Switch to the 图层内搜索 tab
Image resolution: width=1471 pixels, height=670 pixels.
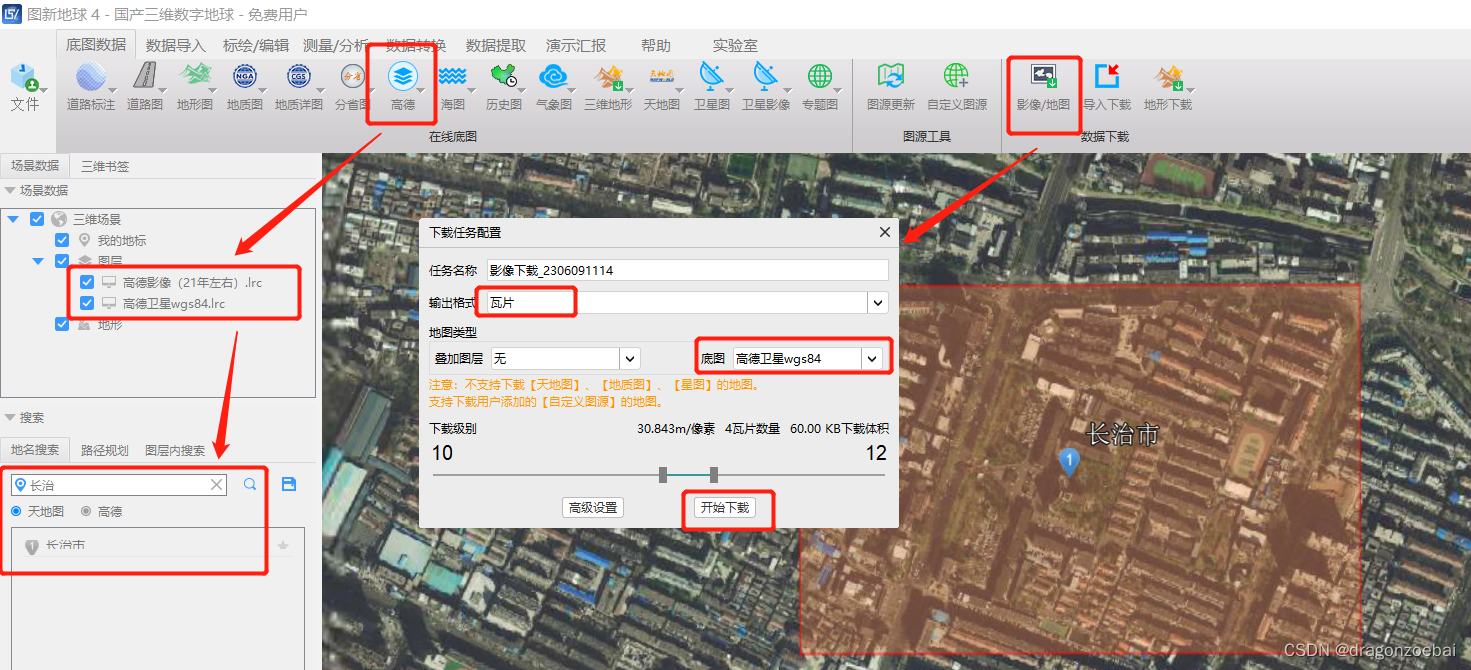click(x=175, y=450)
